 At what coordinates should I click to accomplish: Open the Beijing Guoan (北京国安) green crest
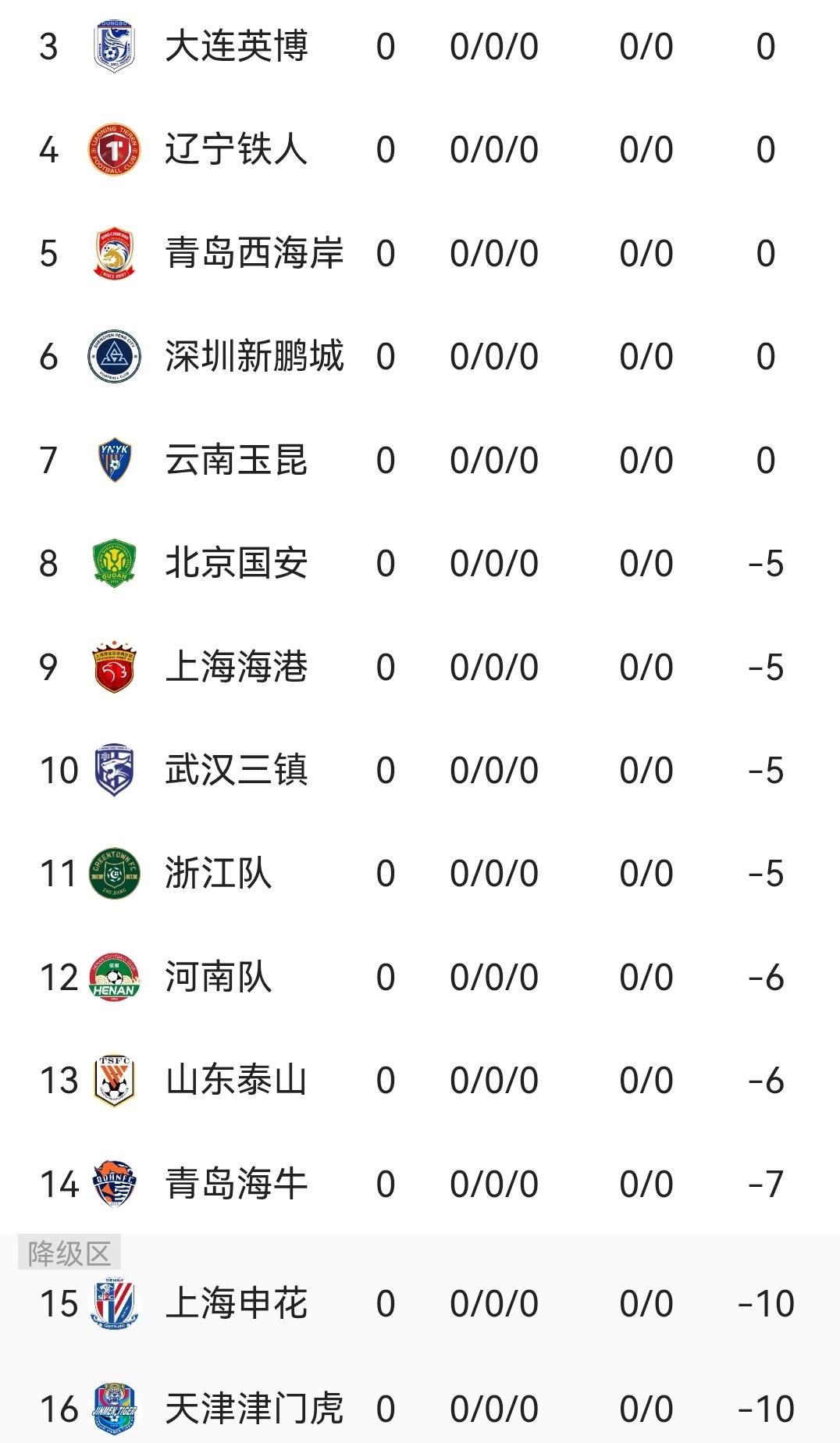click(x=114, y=564)
